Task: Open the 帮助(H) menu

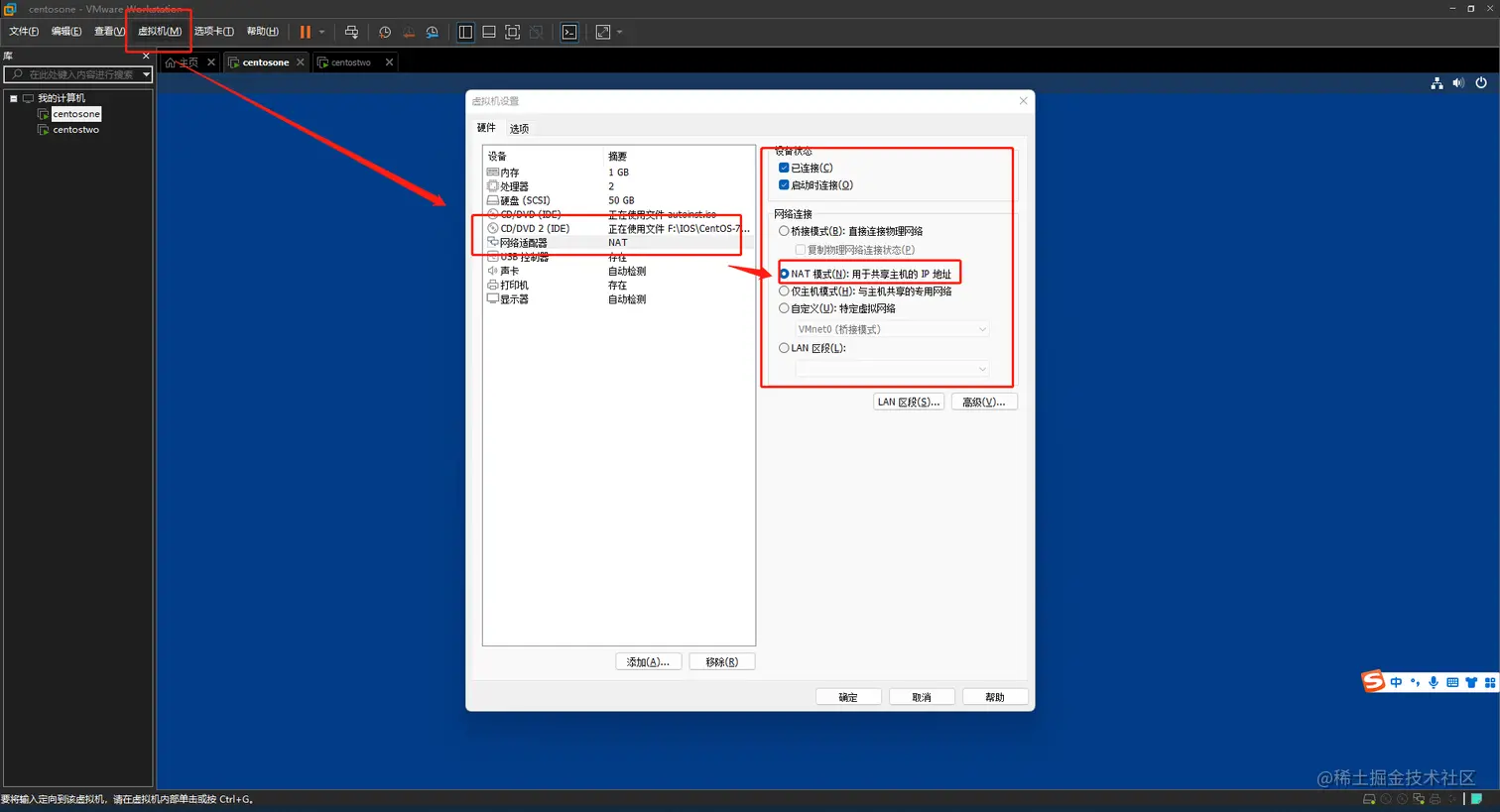Action: 263,32
